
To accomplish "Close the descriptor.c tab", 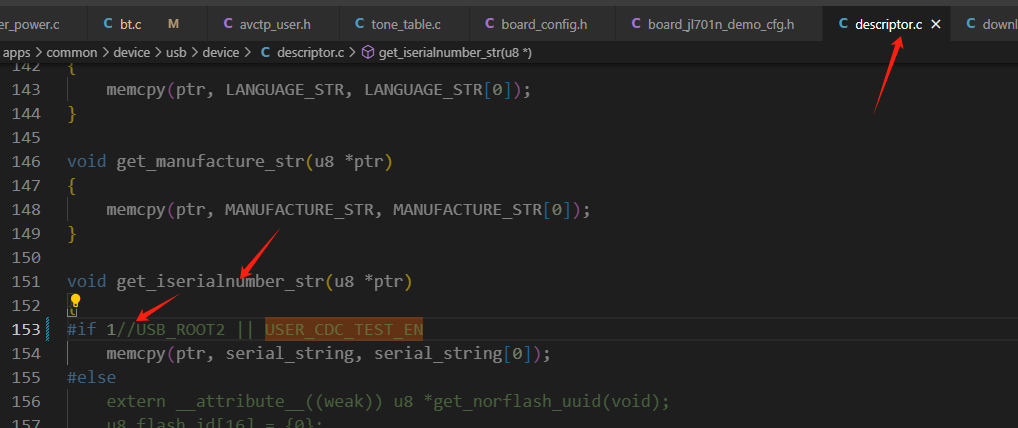I will 936,25.
